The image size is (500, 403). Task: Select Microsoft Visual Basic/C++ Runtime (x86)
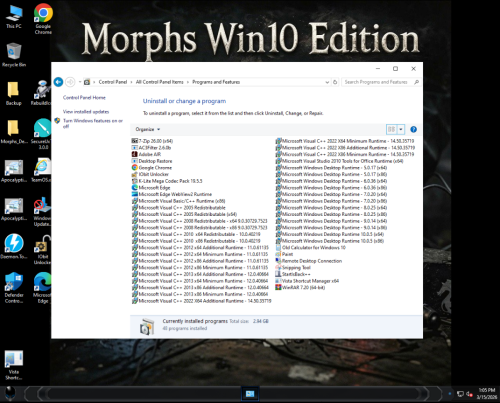[x=179, y=201]
